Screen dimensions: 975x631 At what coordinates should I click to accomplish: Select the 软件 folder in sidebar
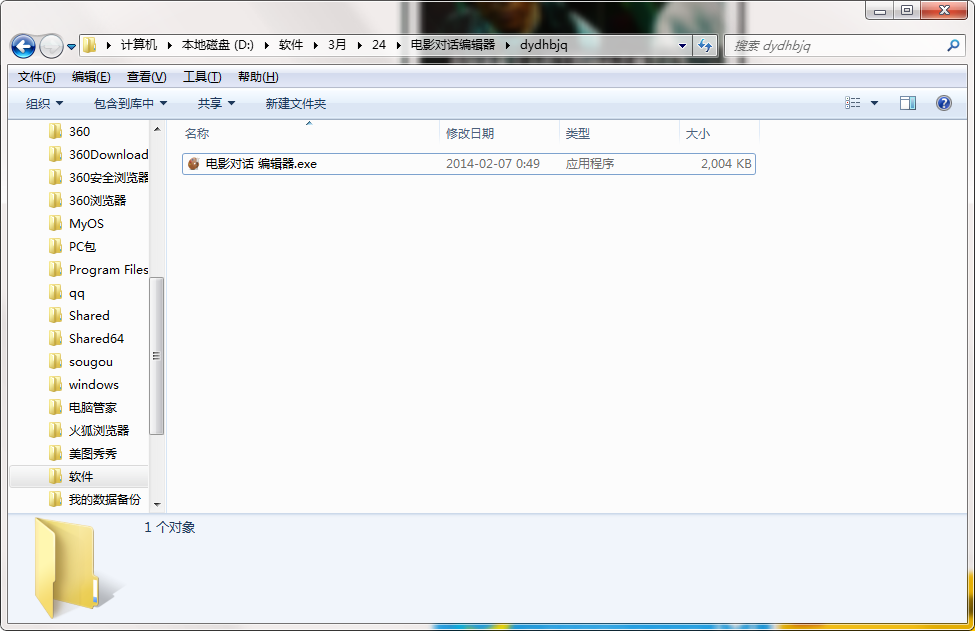pyautogui.click(x=79, y=476)
